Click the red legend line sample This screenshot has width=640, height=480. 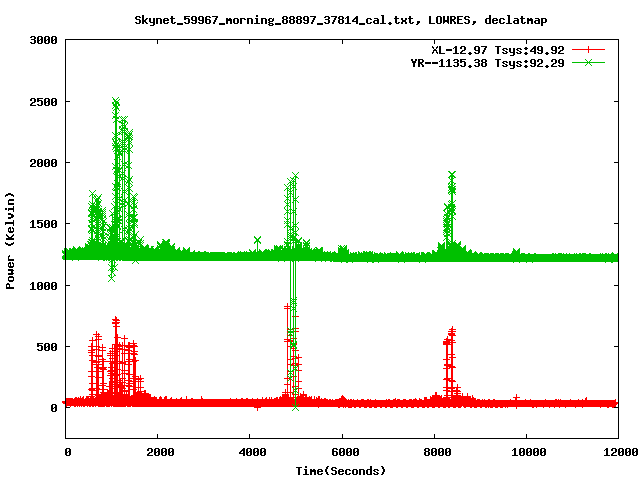pos(588,50)
